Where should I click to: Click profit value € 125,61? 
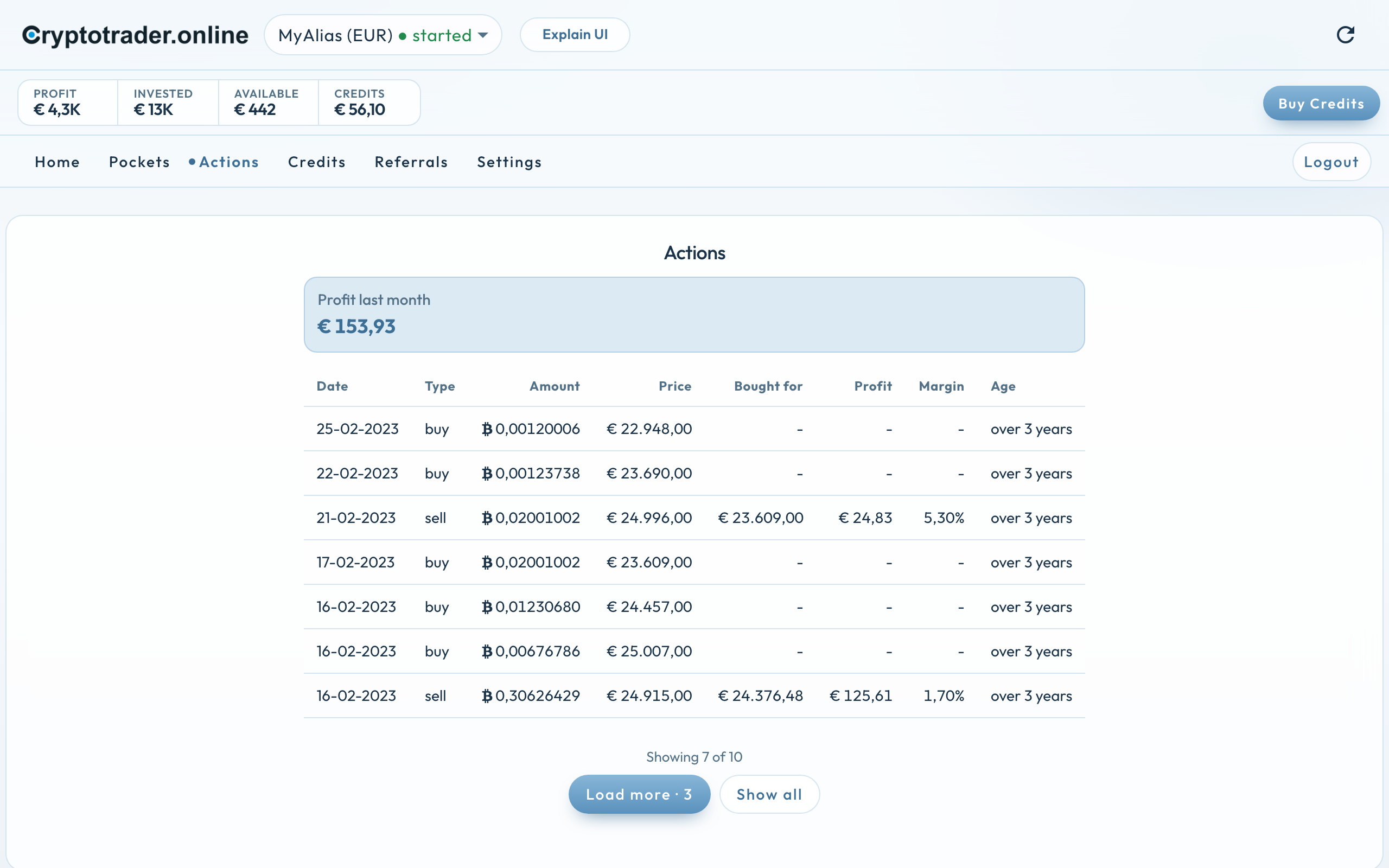(x=861, y=696)
